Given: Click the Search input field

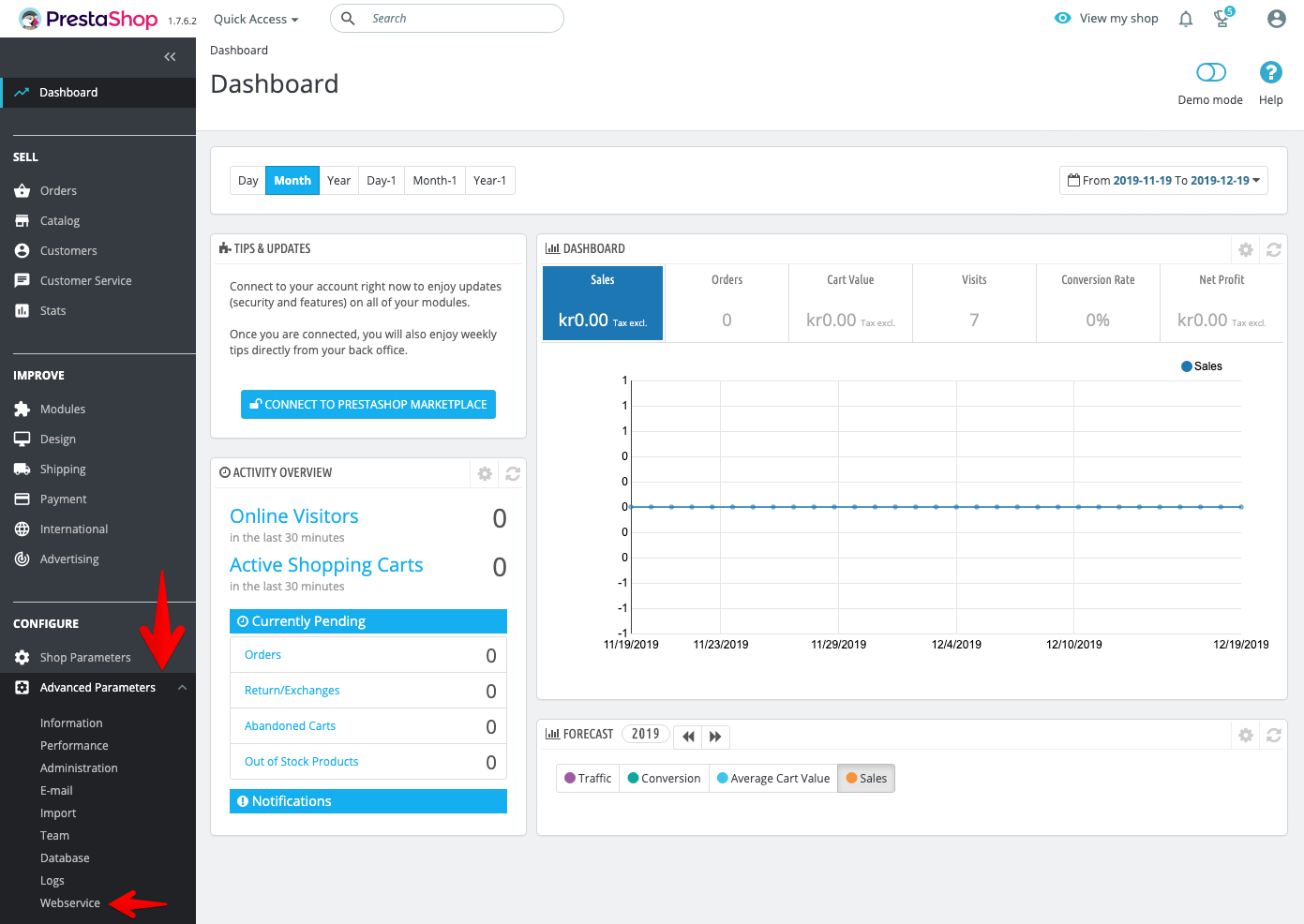Looking at the screenshot, I should click(447, 19).
